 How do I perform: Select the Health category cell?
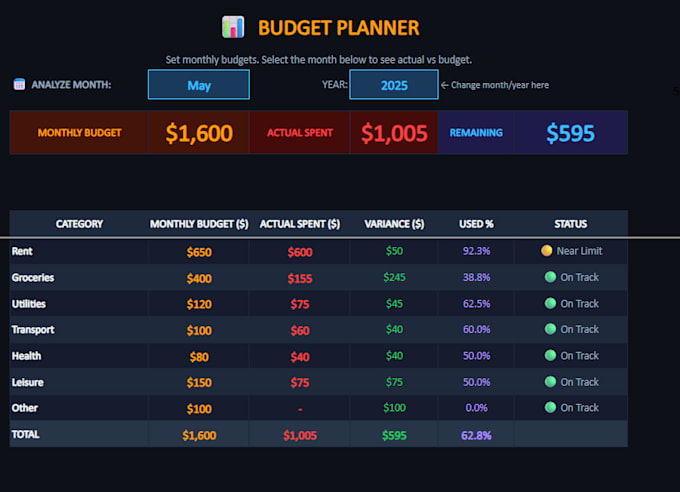79,356
